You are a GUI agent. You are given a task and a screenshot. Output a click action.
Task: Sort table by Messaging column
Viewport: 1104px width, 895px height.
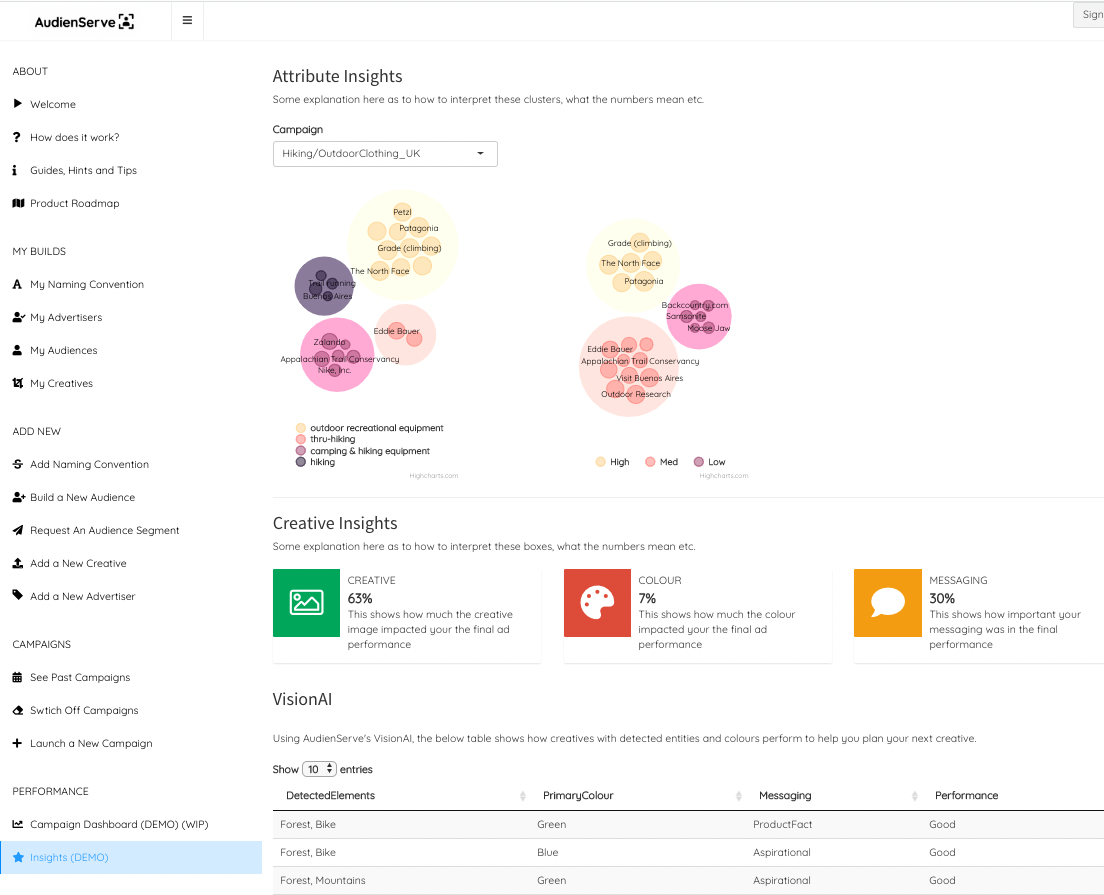tap(834, 795)
